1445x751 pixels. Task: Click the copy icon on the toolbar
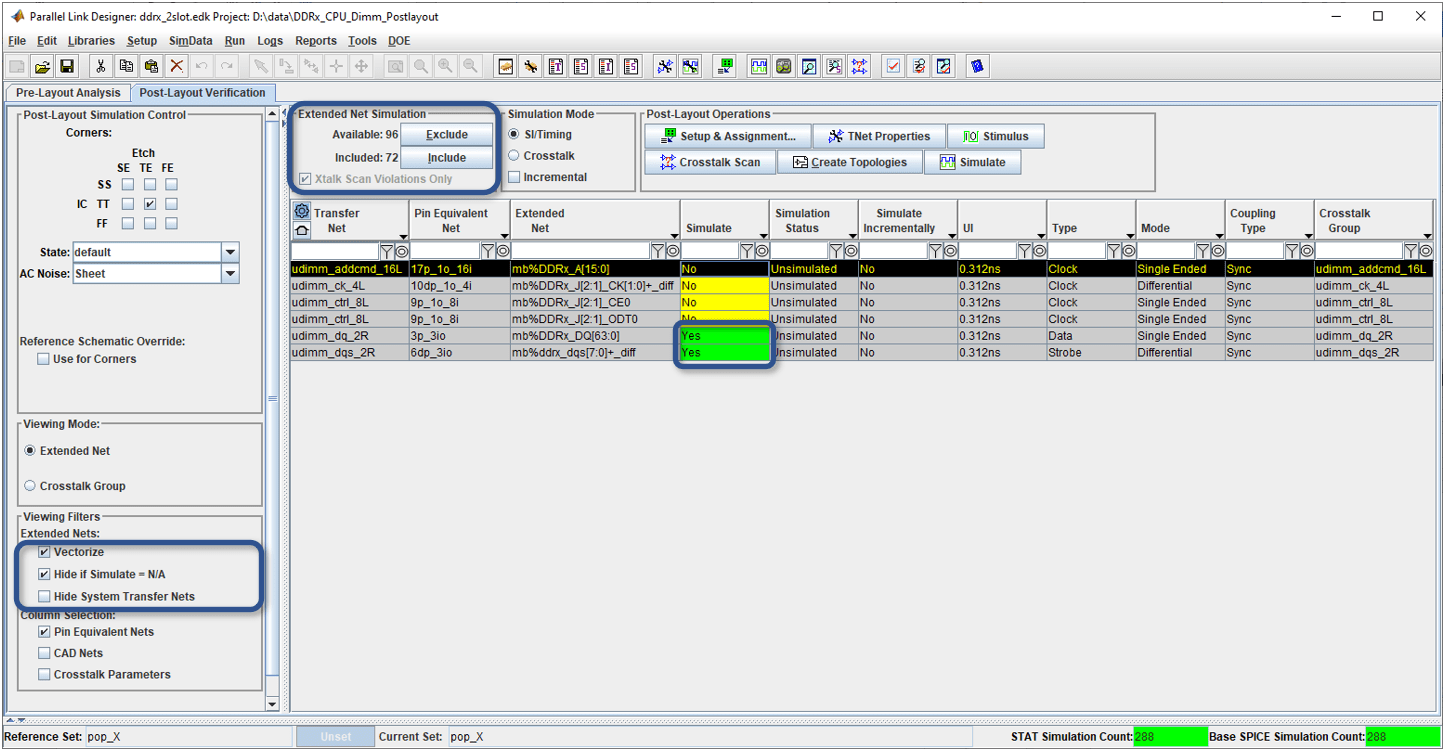click(126, 66)
